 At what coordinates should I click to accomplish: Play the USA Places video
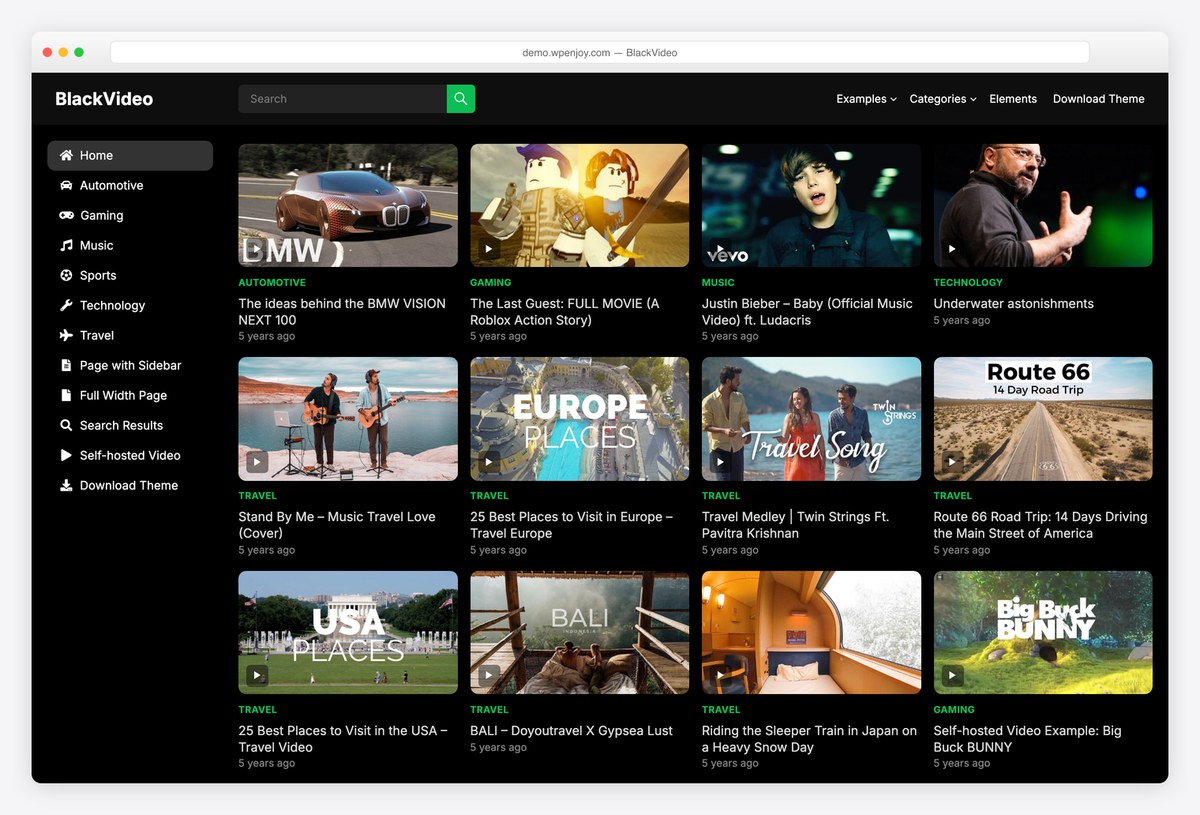tap(257, 675)
